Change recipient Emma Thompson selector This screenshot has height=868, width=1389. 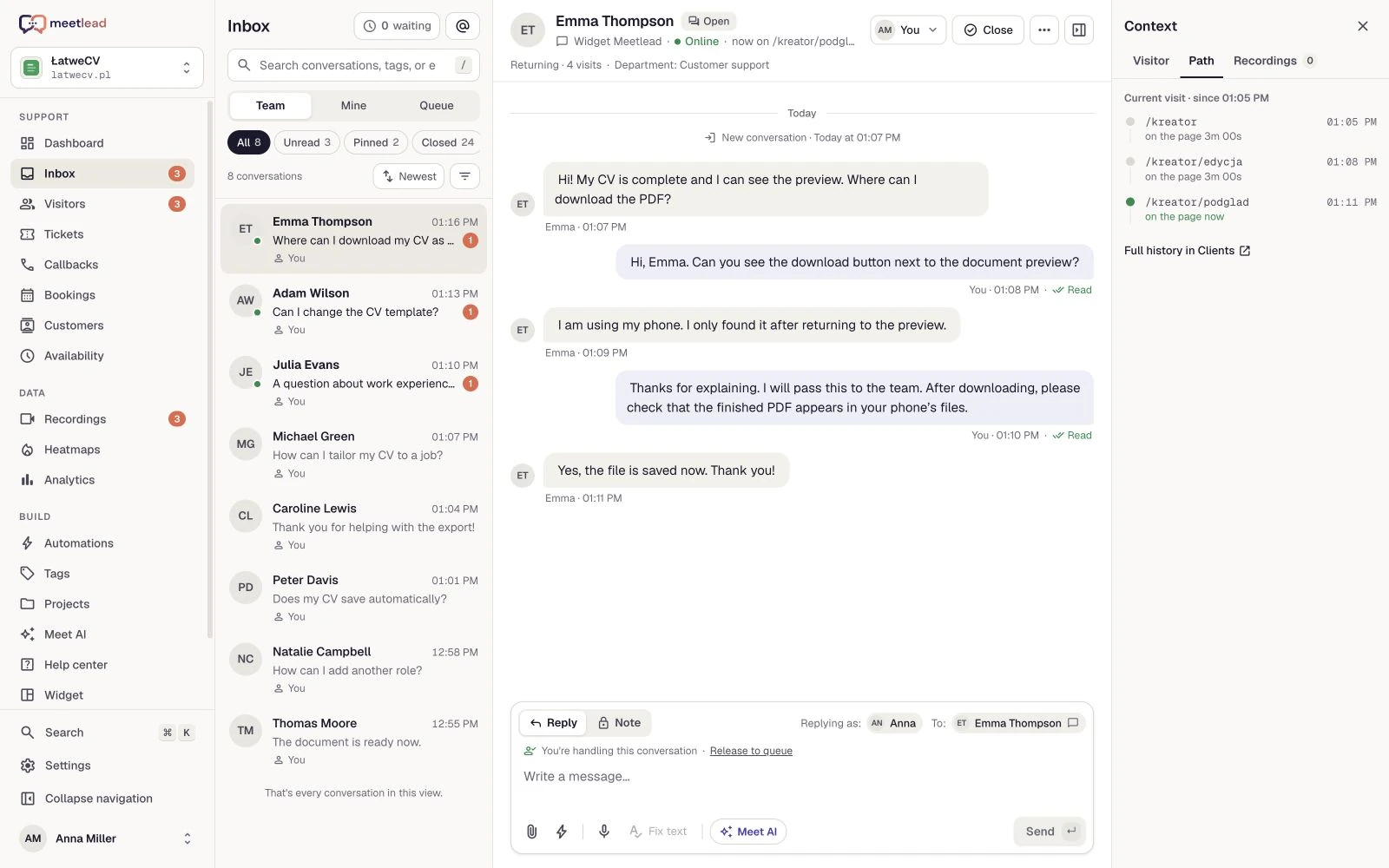click(x=1018, y=723)
